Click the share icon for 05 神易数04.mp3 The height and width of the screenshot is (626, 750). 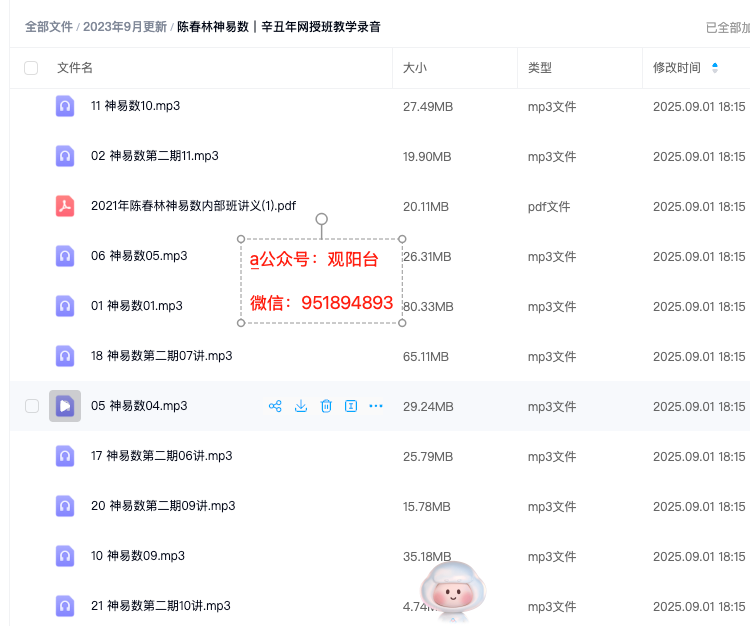click(275, 406)
